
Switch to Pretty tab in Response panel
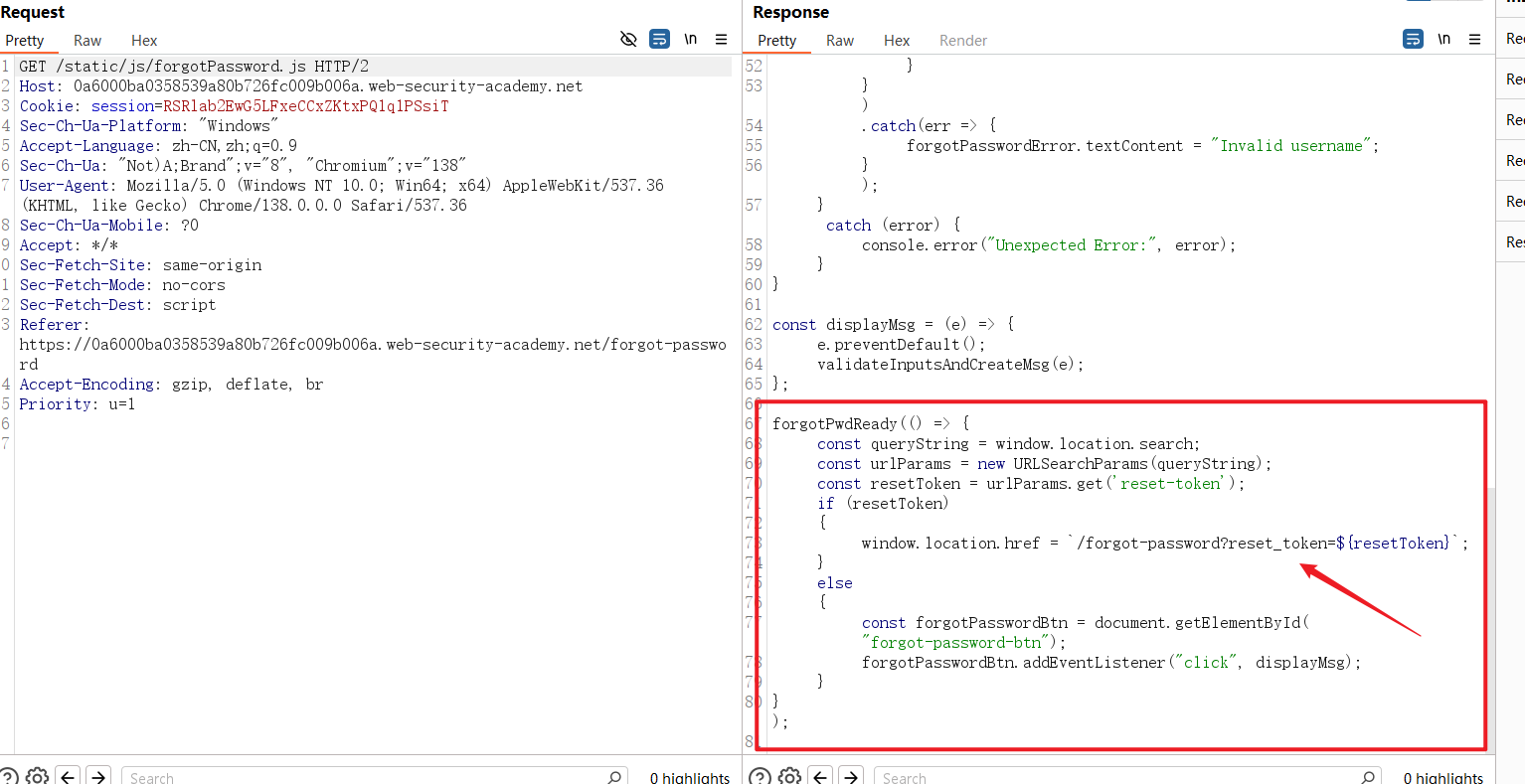click(776, 41)
